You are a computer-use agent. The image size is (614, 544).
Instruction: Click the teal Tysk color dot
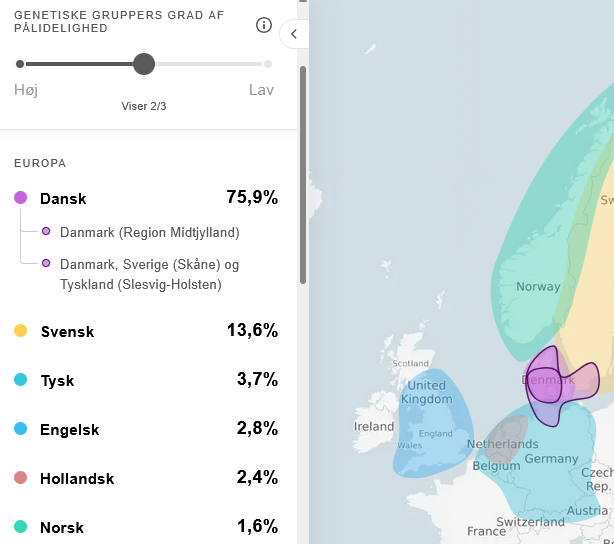[20, 380]
